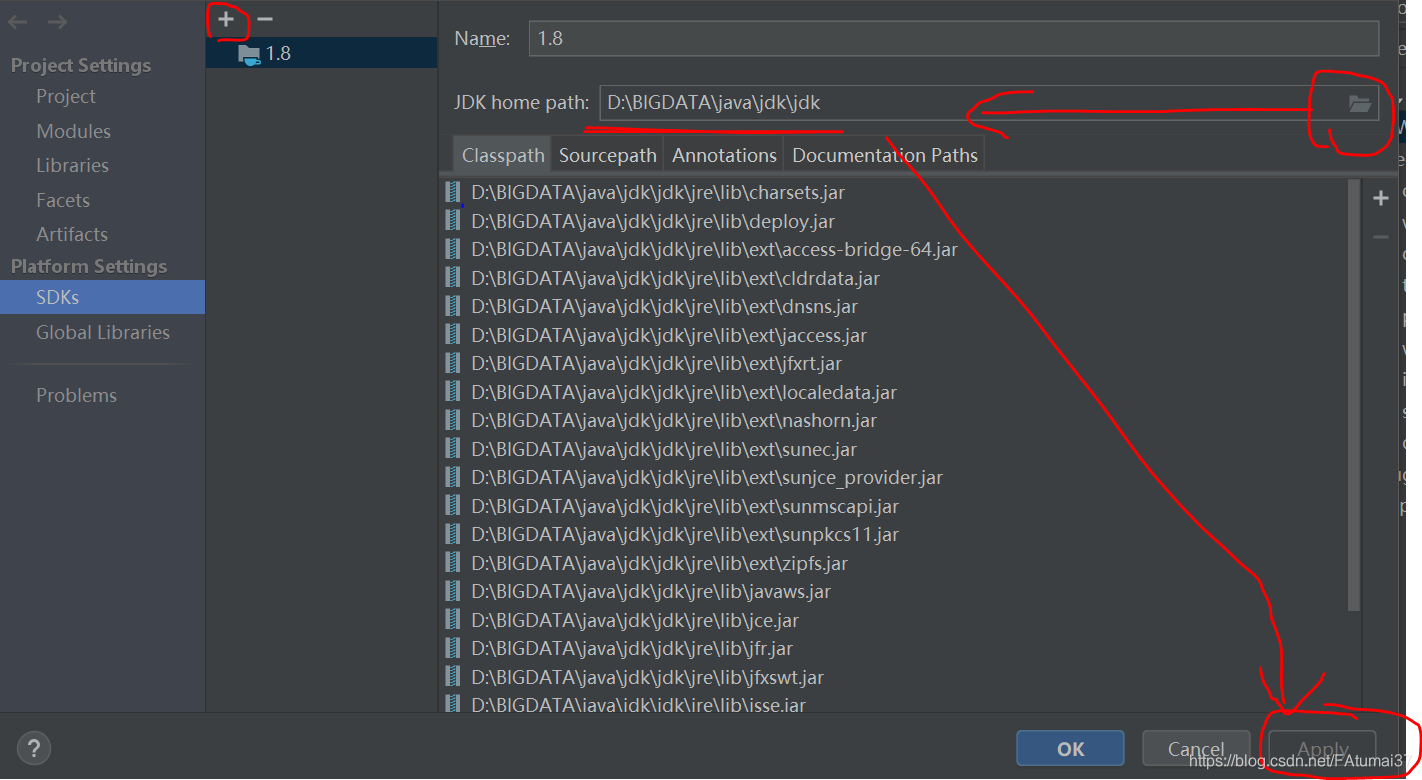Click the jar icon beside deploy.jar
1422x780 pixels.
tap(452, 220)
